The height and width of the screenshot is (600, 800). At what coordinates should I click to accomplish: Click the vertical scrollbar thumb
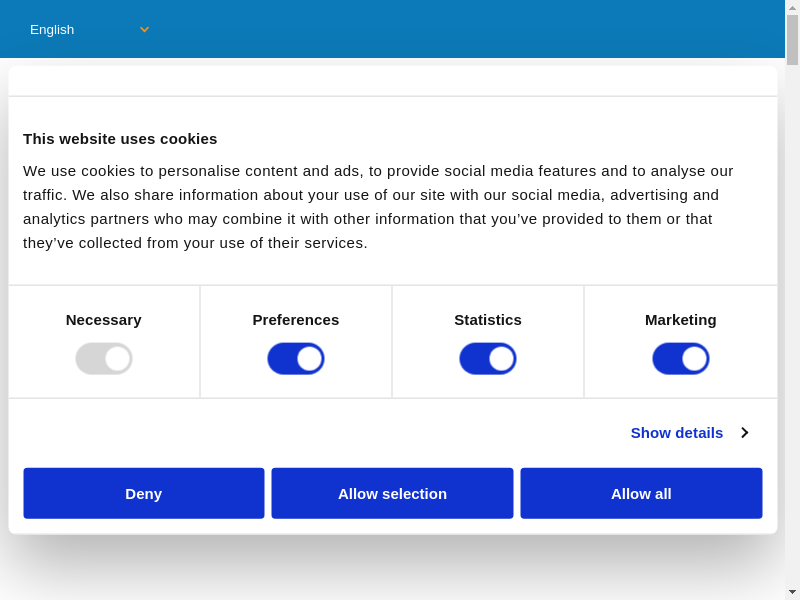[792, 40]
